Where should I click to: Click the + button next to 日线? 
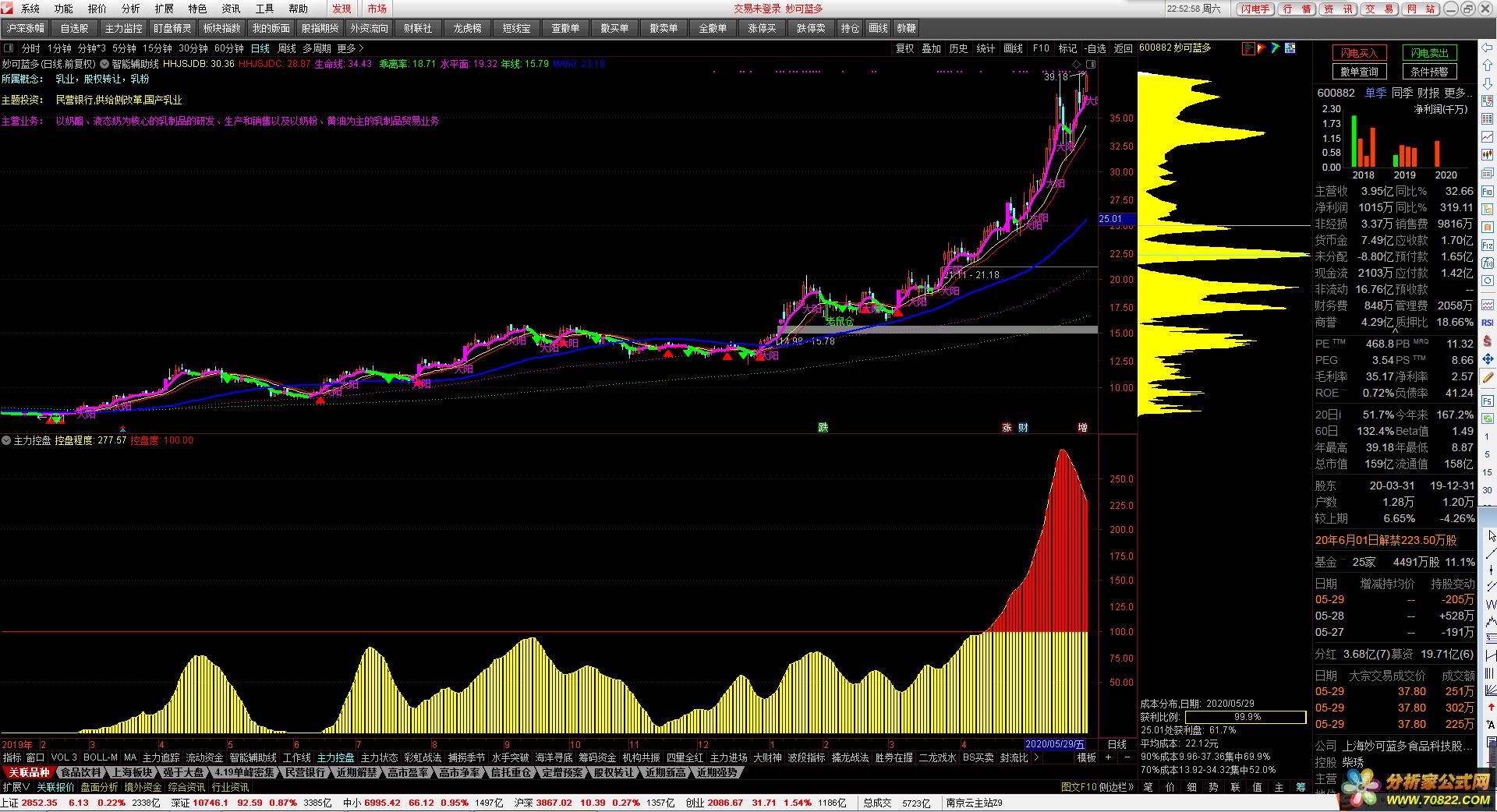click(x=1108, y=757)
